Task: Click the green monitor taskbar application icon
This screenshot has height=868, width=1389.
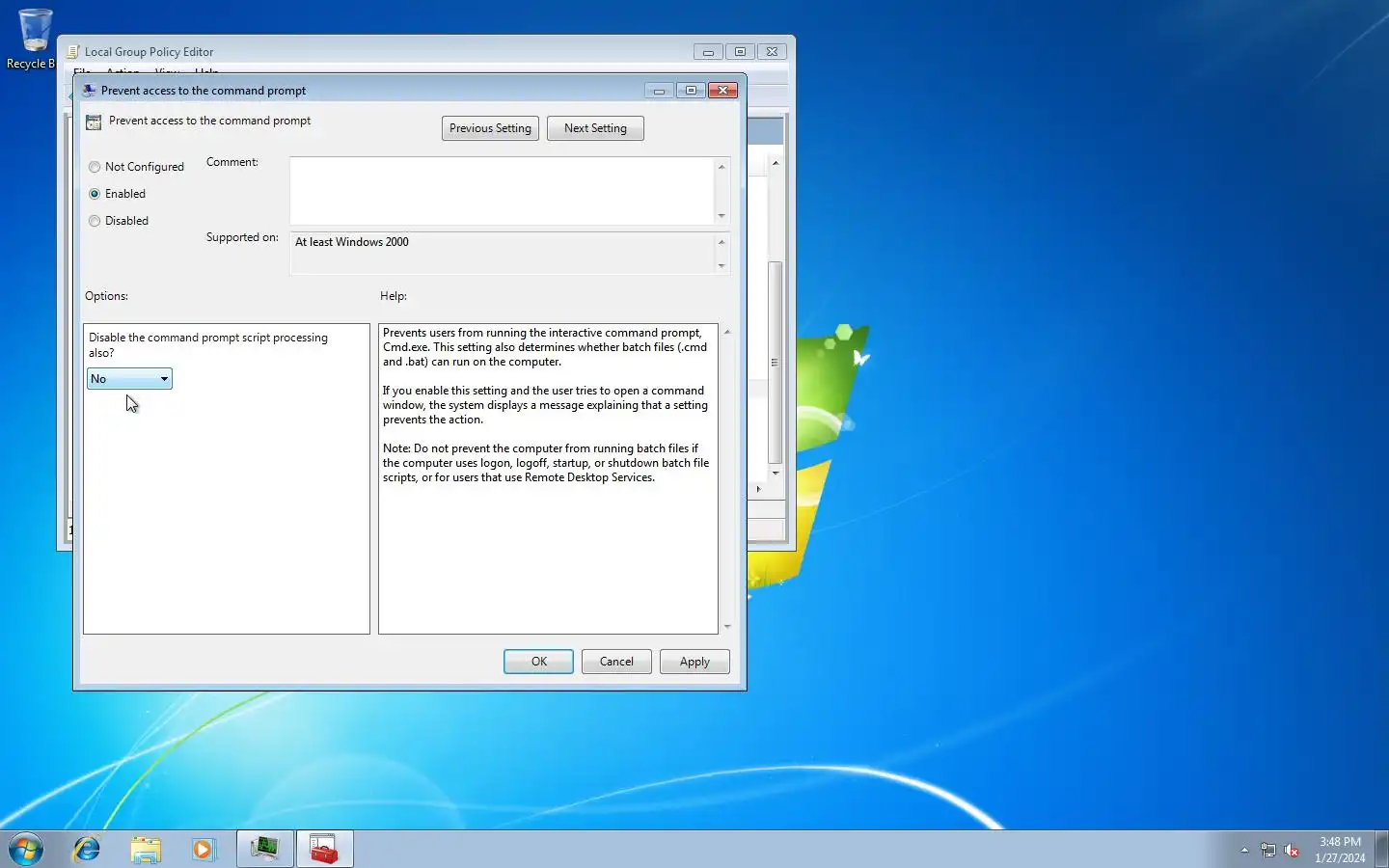Action: (x=264, y=849)
